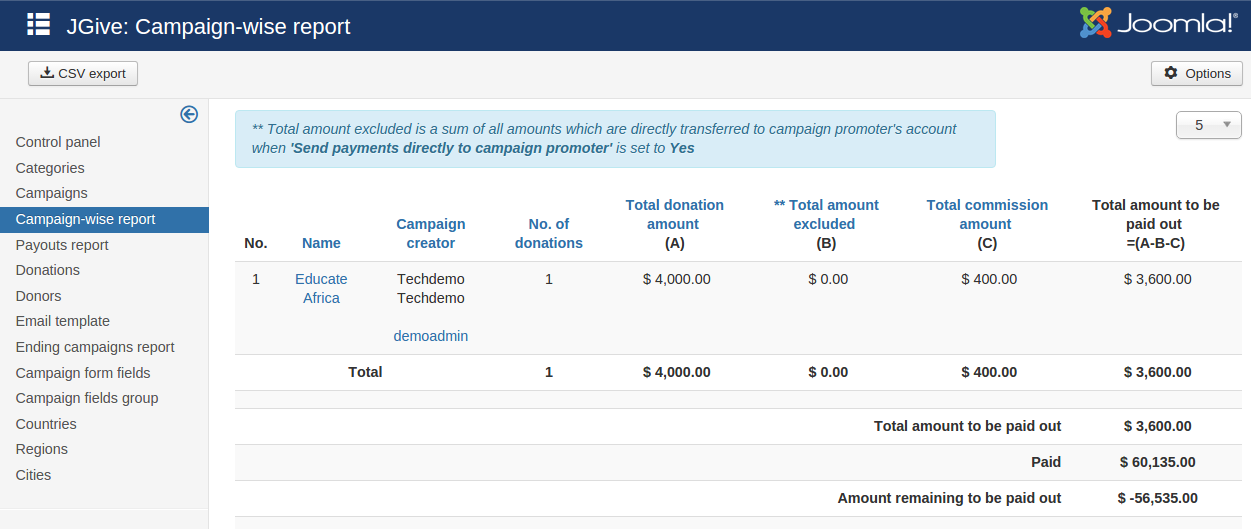Sort by No. of donations column
This screenshot has width=1251, height=529.
549,233
